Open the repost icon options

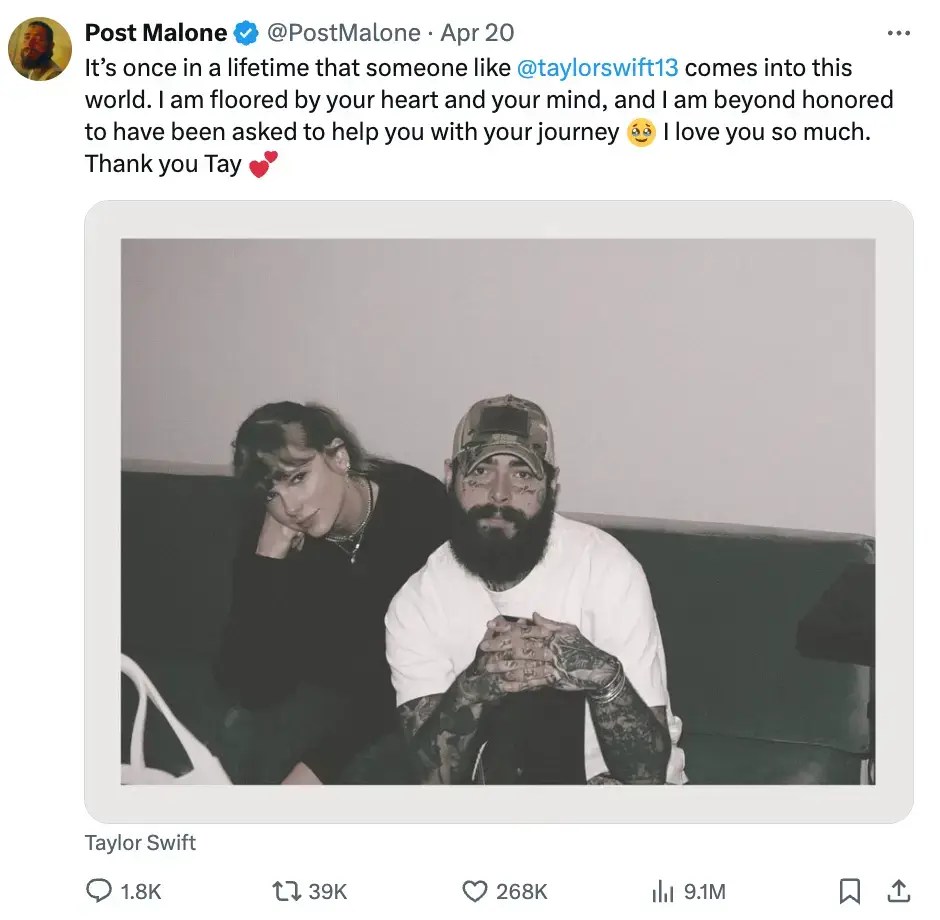point(287,889)
